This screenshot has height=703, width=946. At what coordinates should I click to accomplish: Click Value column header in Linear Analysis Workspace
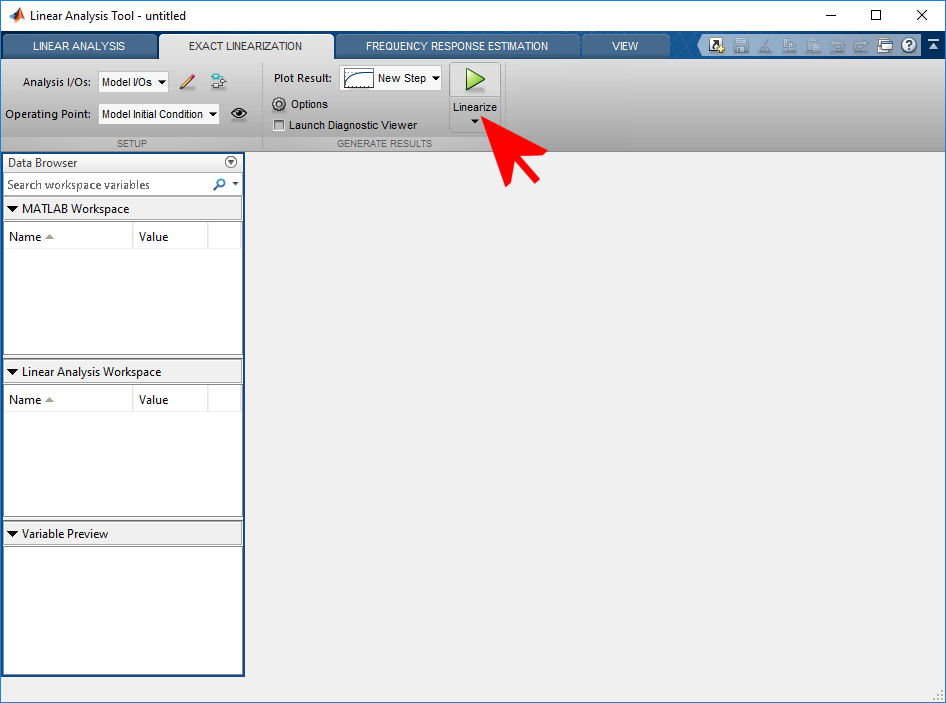[x=170, y=399]
